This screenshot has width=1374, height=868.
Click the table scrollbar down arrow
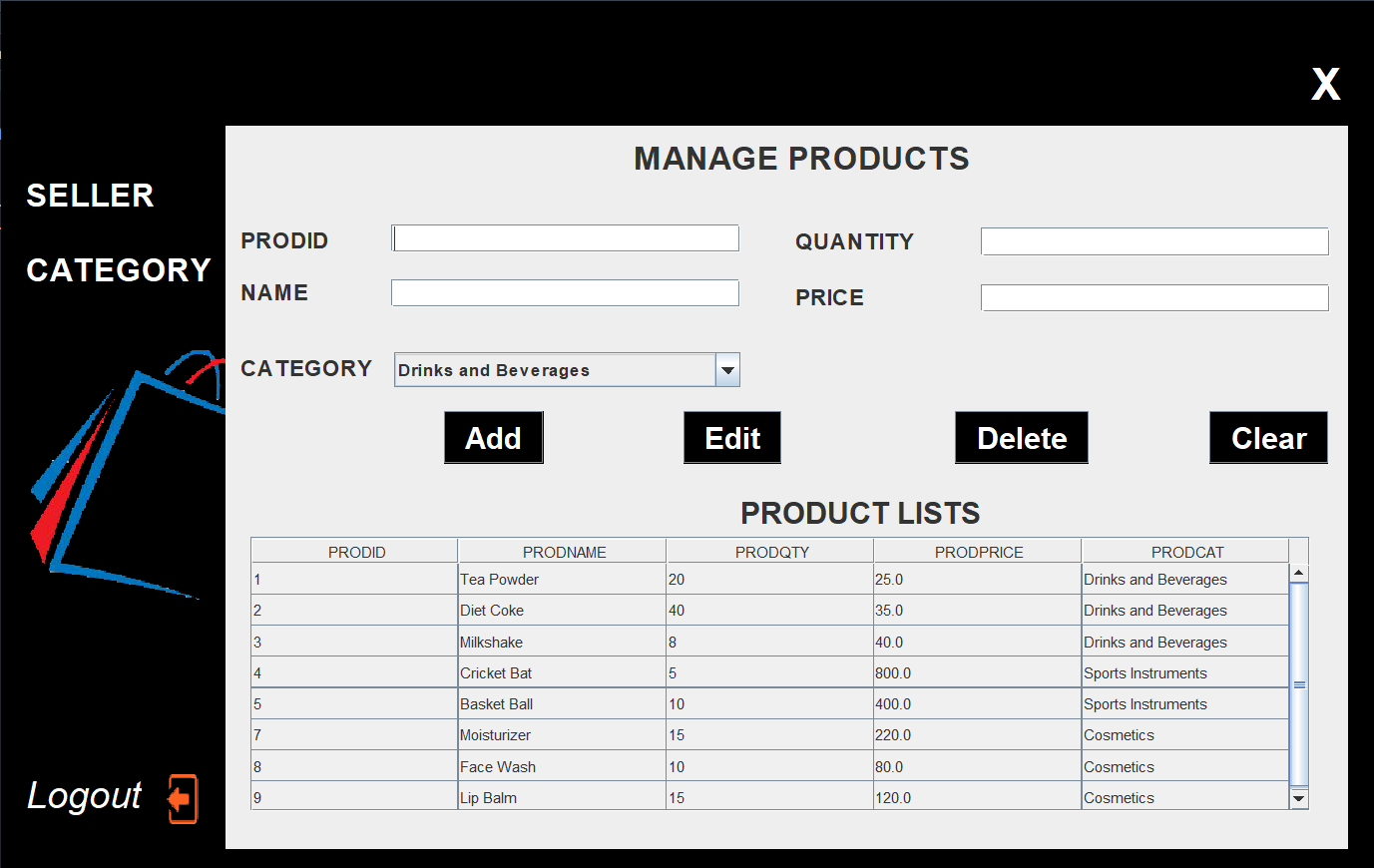[1299, 798]
